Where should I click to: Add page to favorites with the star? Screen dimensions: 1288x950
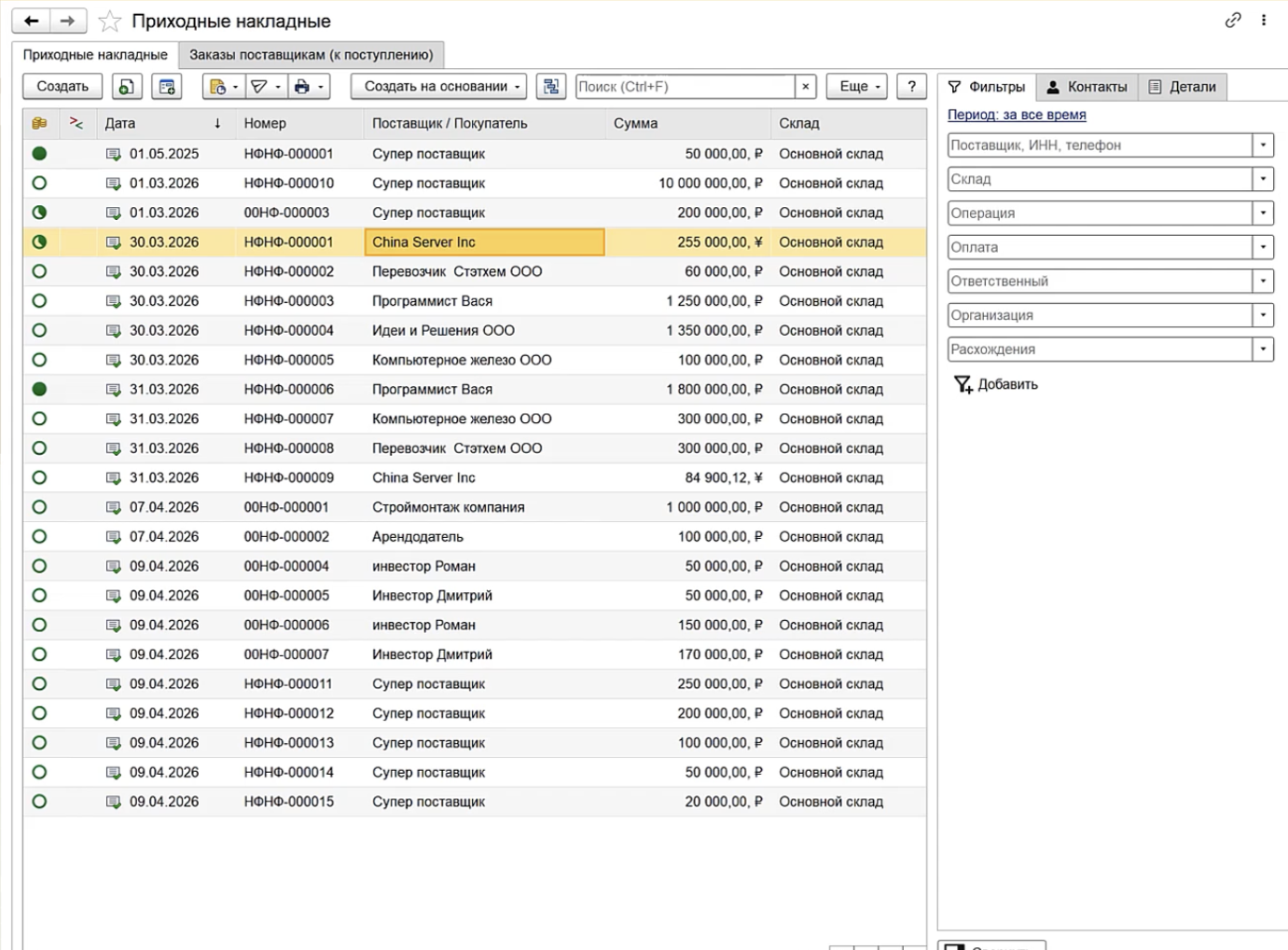pyautogui.click(x=110, y=21)
